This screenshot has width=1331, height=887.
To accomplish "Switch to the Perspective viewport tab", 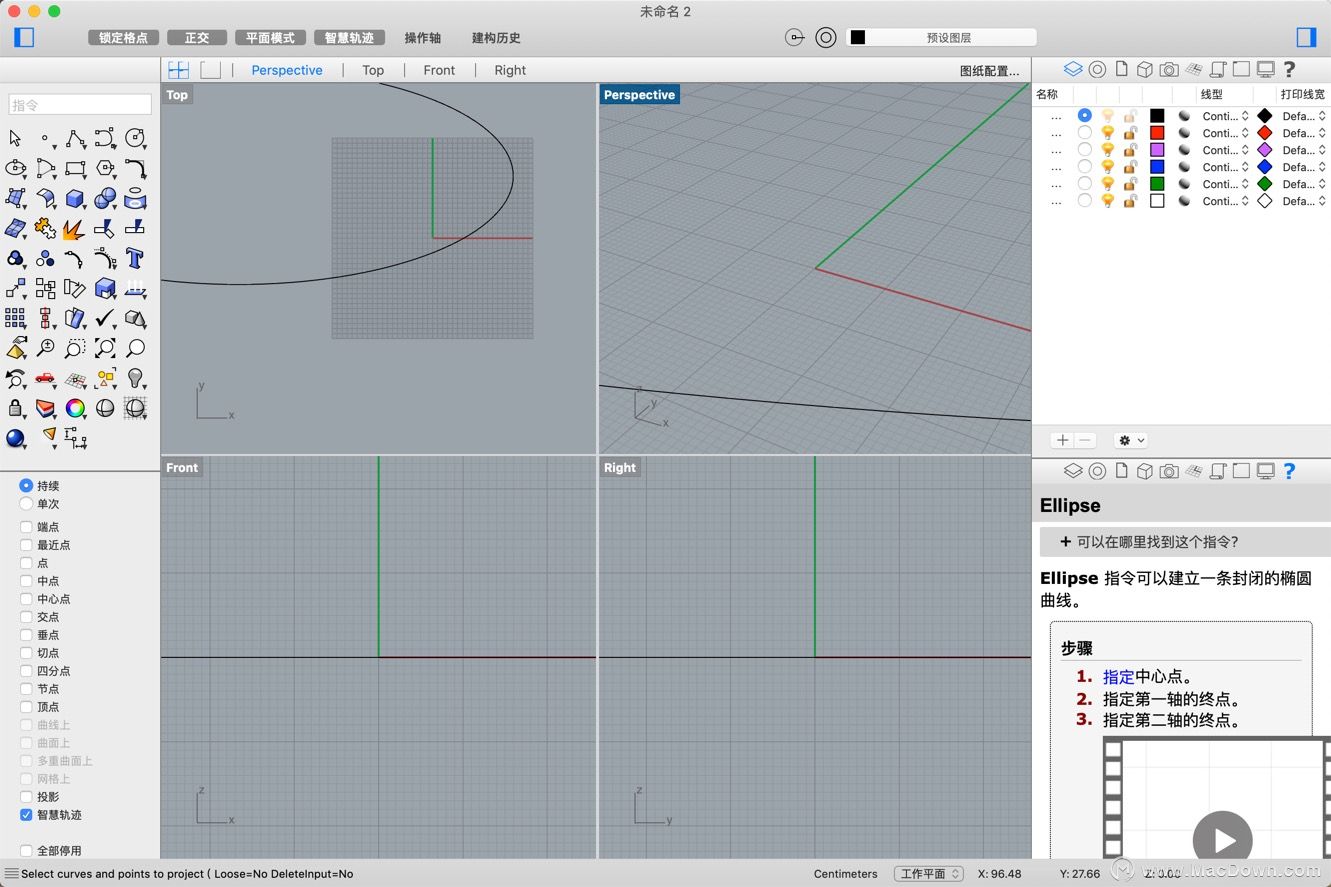I will pyautogui.click(x=287, y=70).
